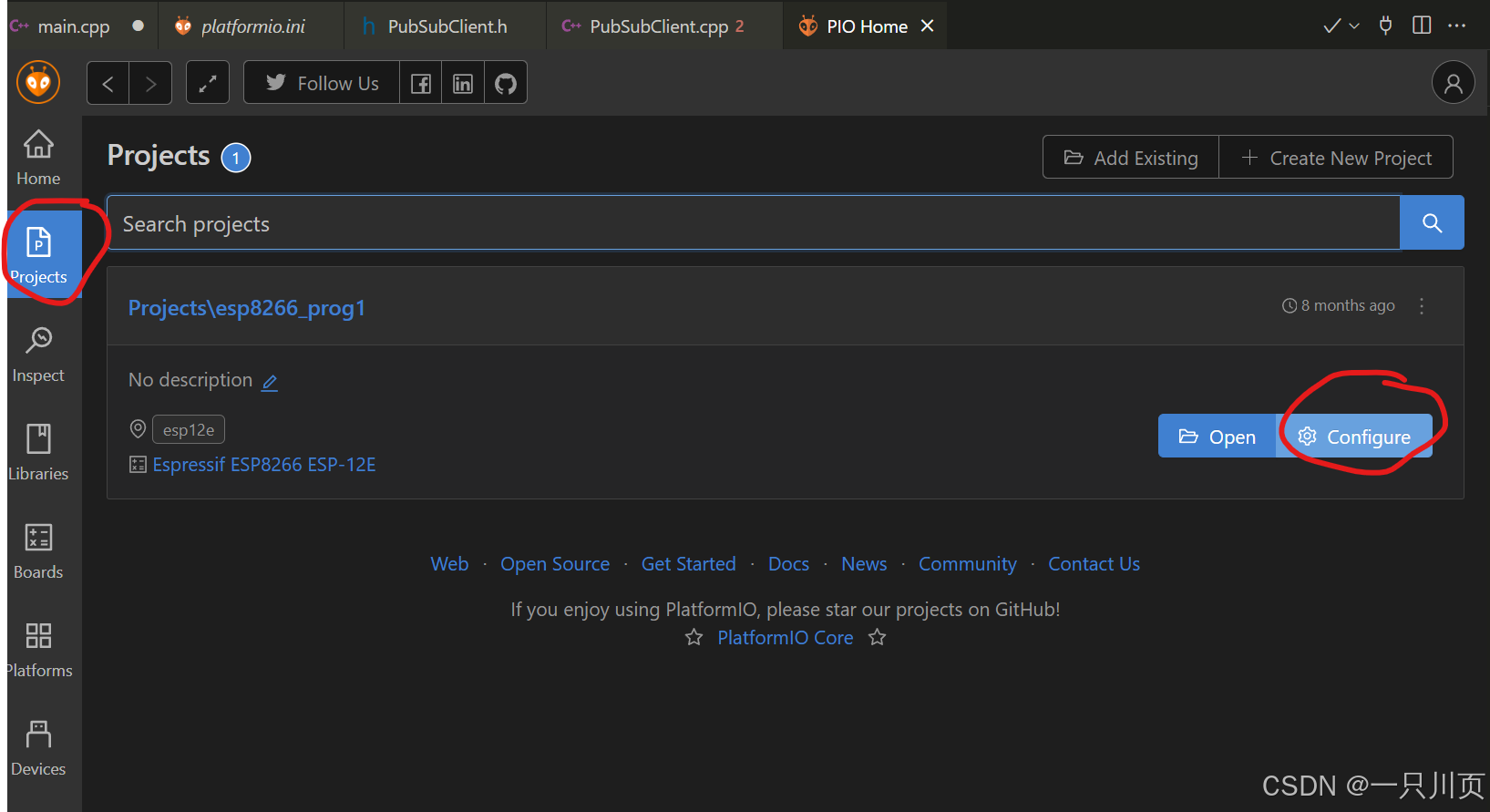Split the editor with the layout icon

1422,26
